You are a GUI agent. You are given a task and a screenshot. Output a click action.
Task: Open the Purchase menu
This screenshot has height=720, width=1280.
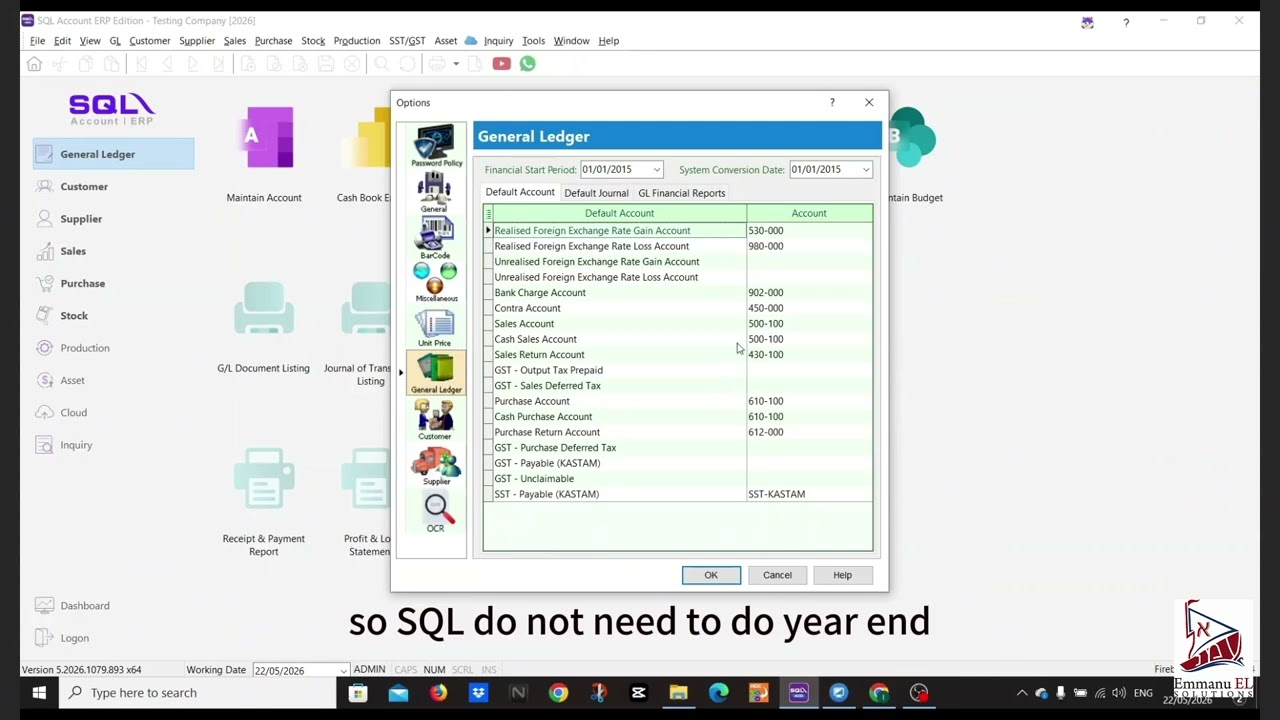(x=273, y=41)
